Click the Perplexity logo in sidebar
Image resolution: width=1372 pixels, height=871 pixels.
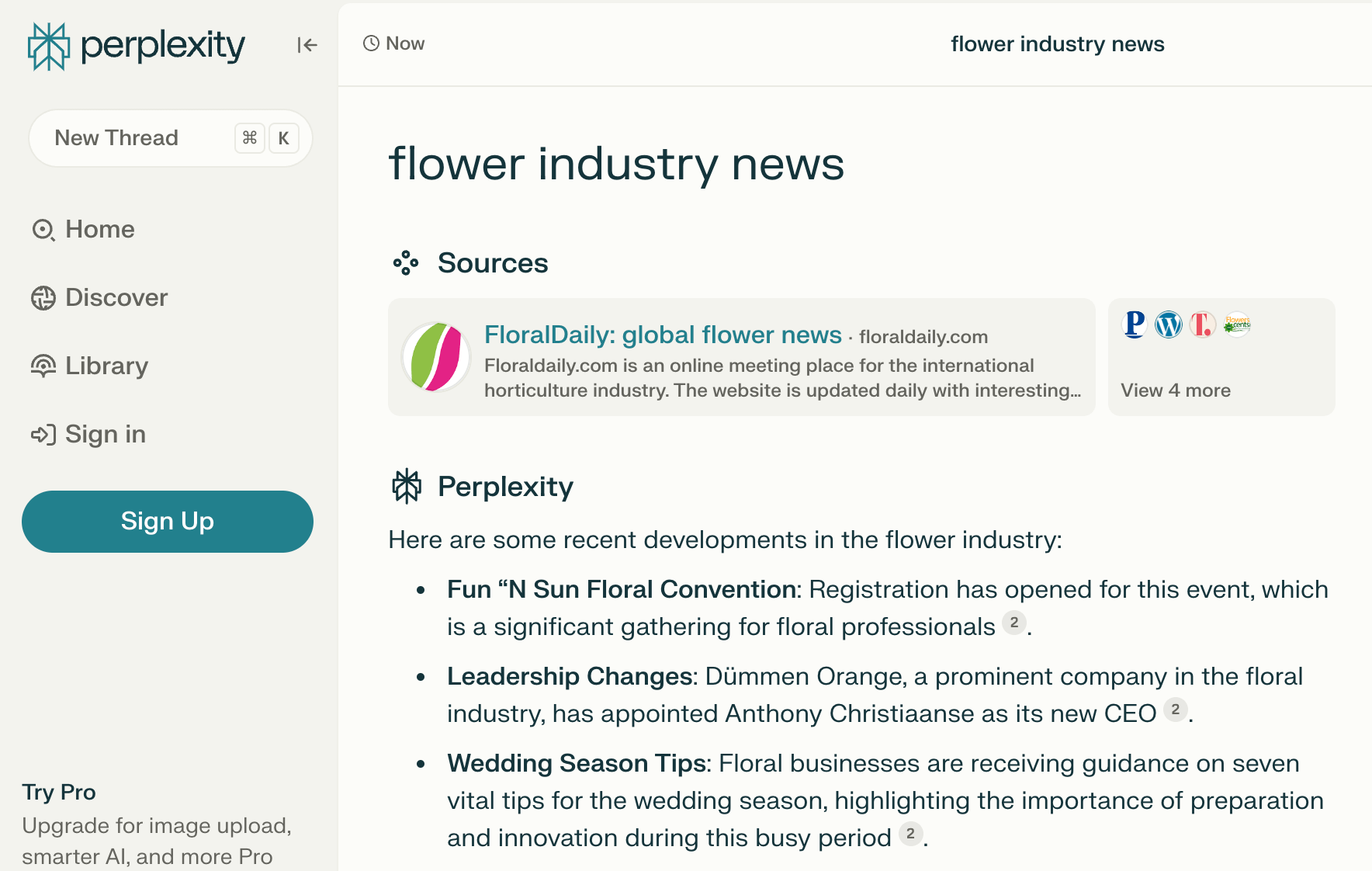click(x=137, y=46)
